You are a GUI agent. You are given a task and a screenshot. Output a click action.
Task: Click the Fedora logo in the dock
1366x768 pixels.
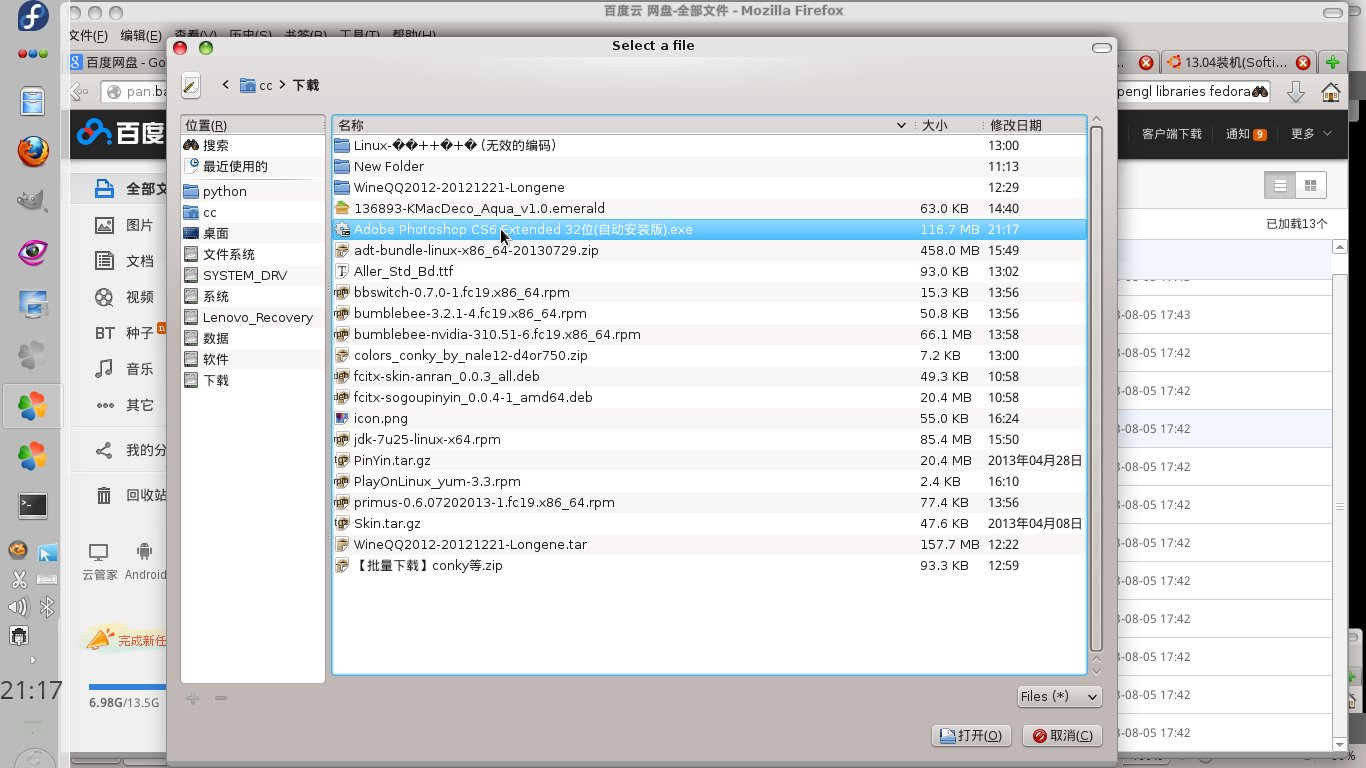(x=32, y=17)
